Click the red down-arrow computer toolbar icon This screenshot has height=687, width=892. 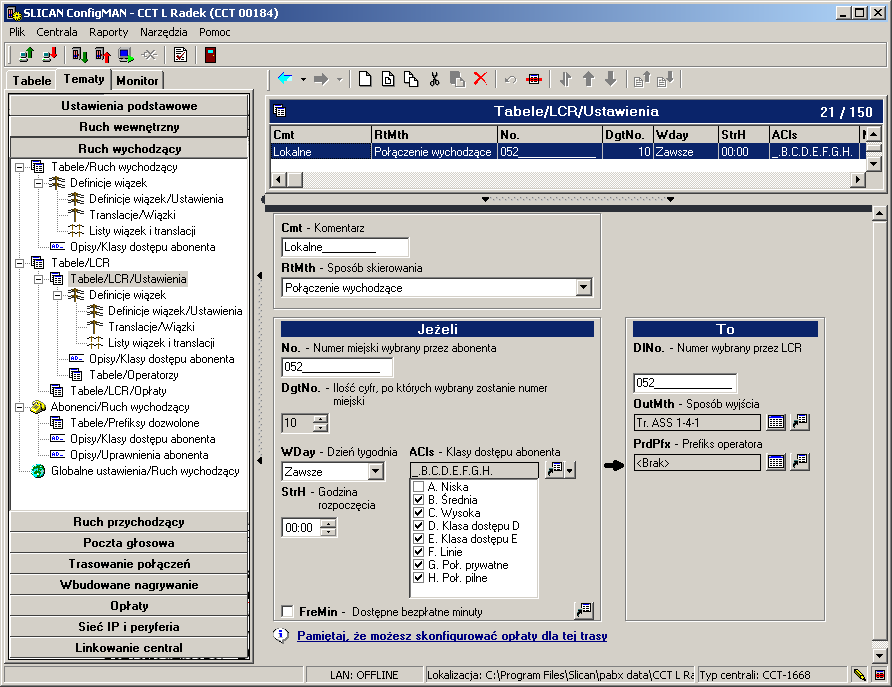coord(50,55)
